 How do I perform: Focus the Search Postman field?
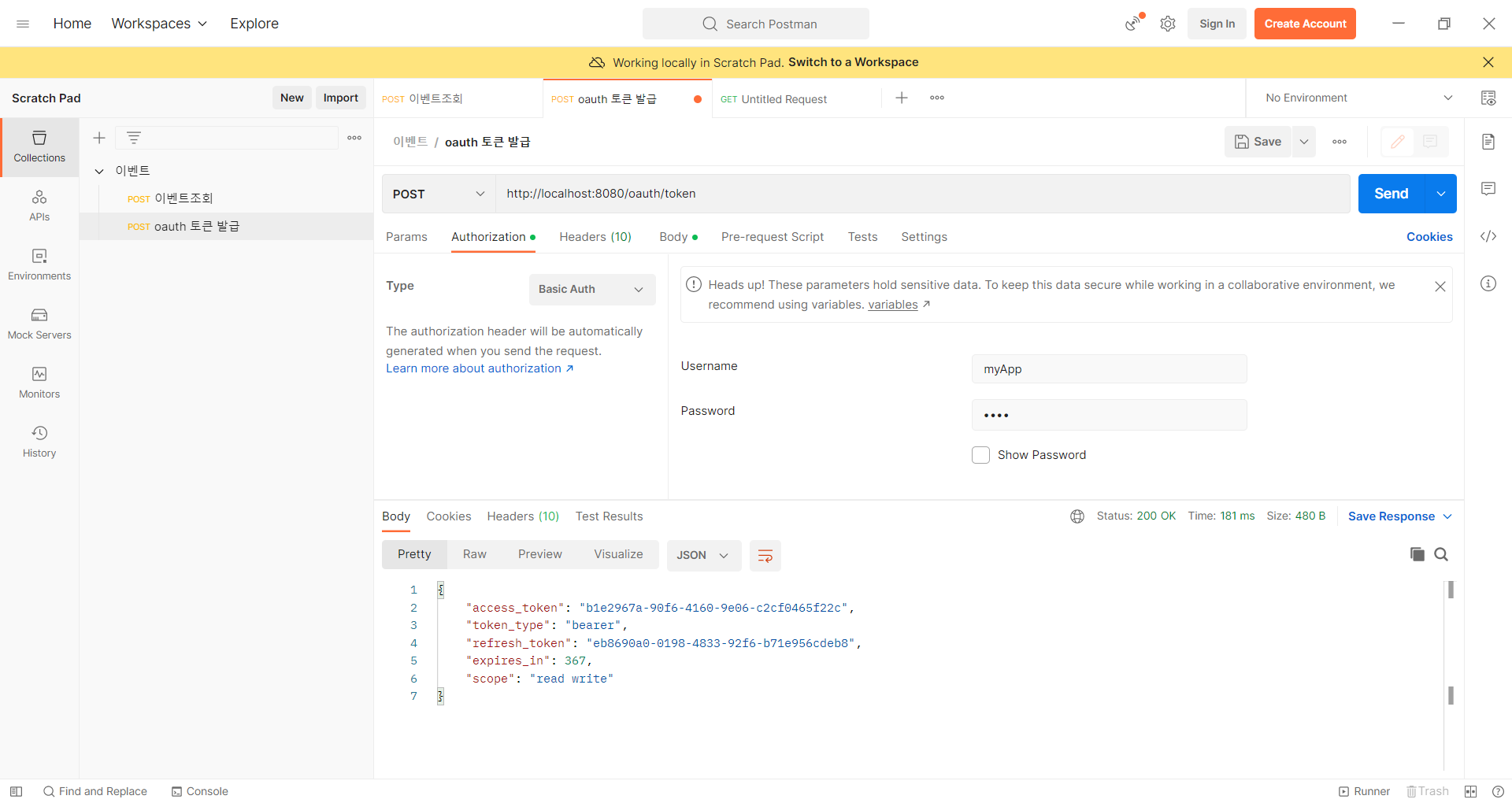756,24
